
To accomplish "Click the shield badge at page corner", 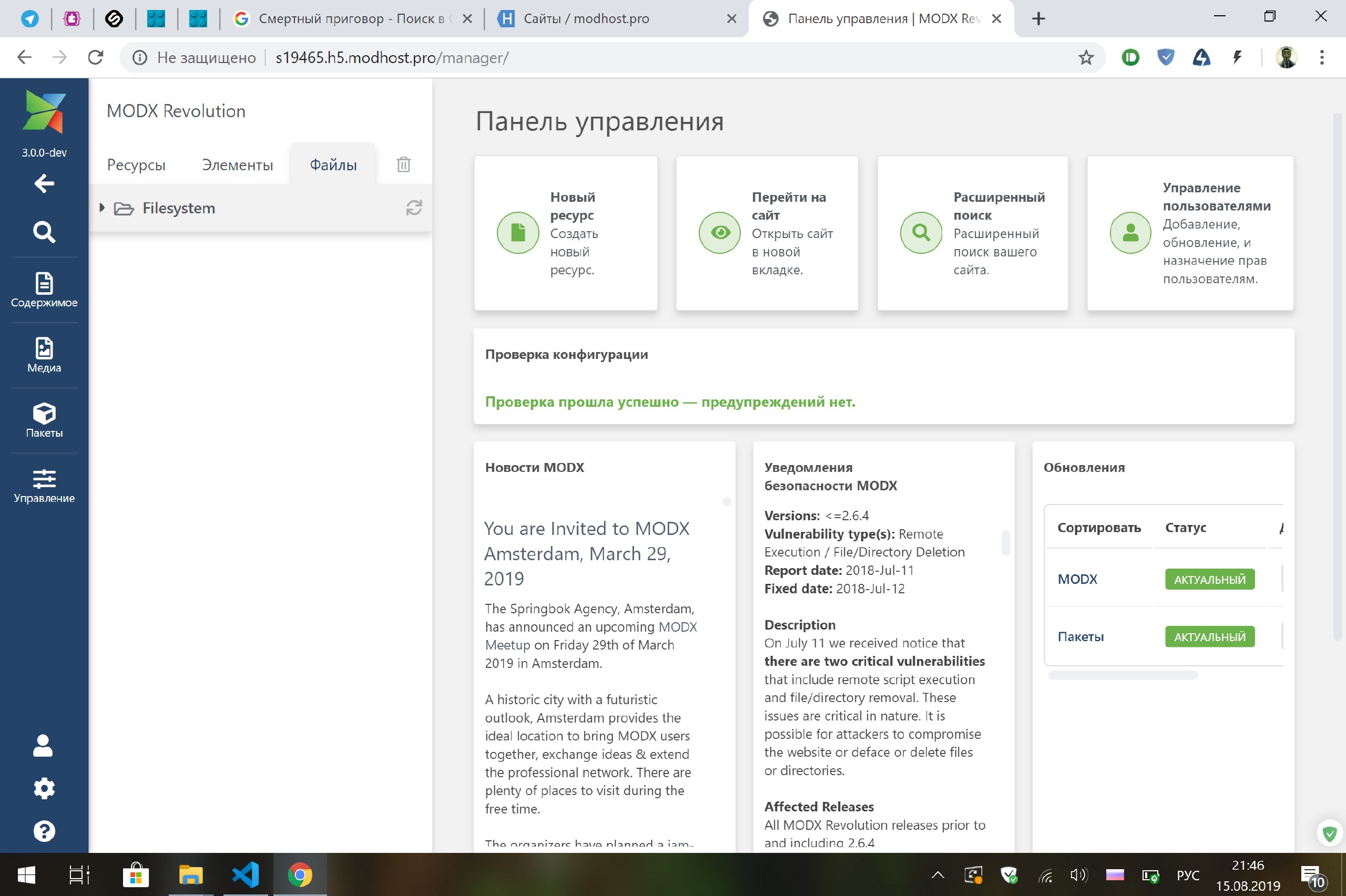I will point(1329,835).
